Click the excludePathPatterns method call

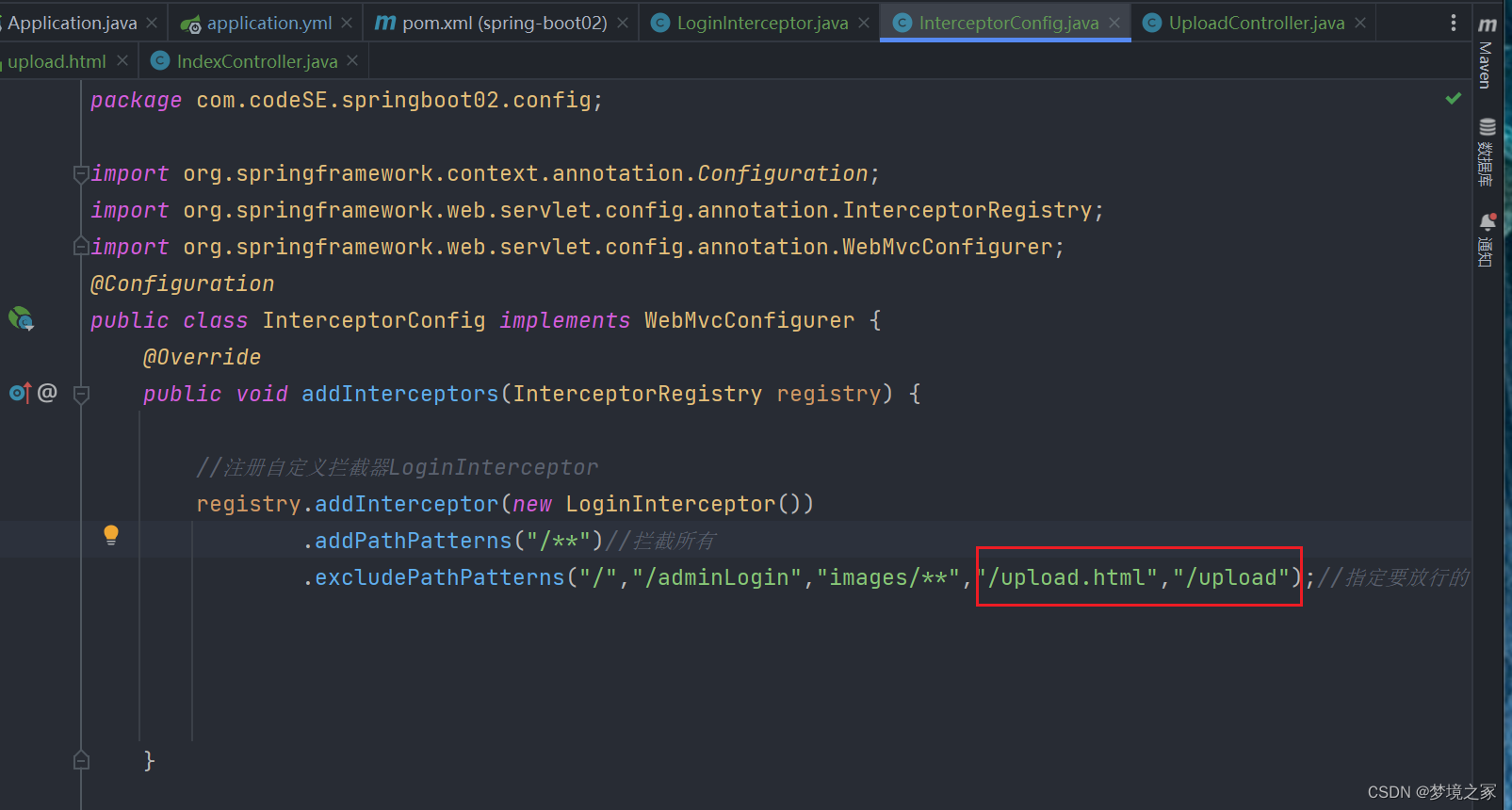[439, 577]
